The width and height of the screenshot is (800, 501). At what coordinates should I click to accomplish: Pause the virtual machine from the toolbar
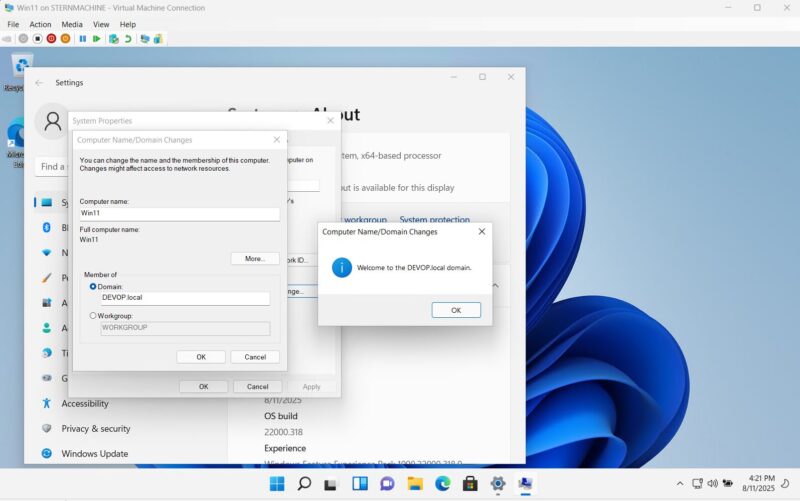(x=83, y=39)
